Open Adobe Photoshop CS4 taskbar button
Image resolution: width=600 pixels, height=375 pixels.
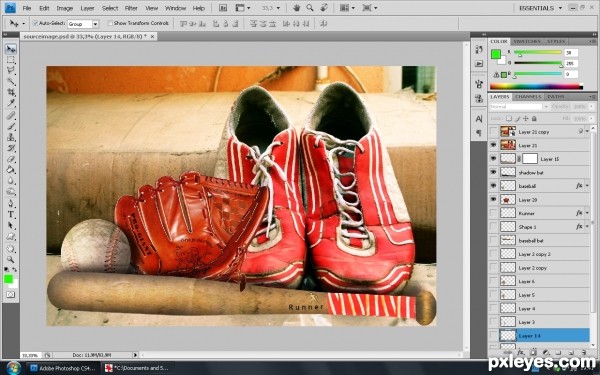pos(63,368)
